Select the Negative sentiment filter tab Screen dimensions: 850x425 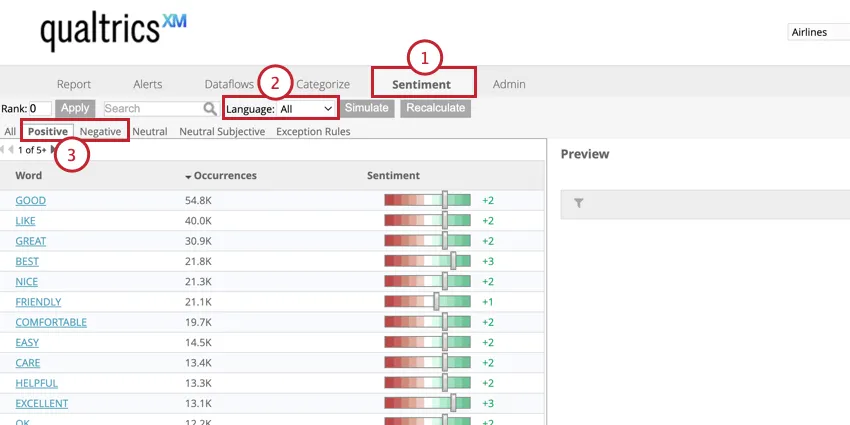(x=101, y=131)
